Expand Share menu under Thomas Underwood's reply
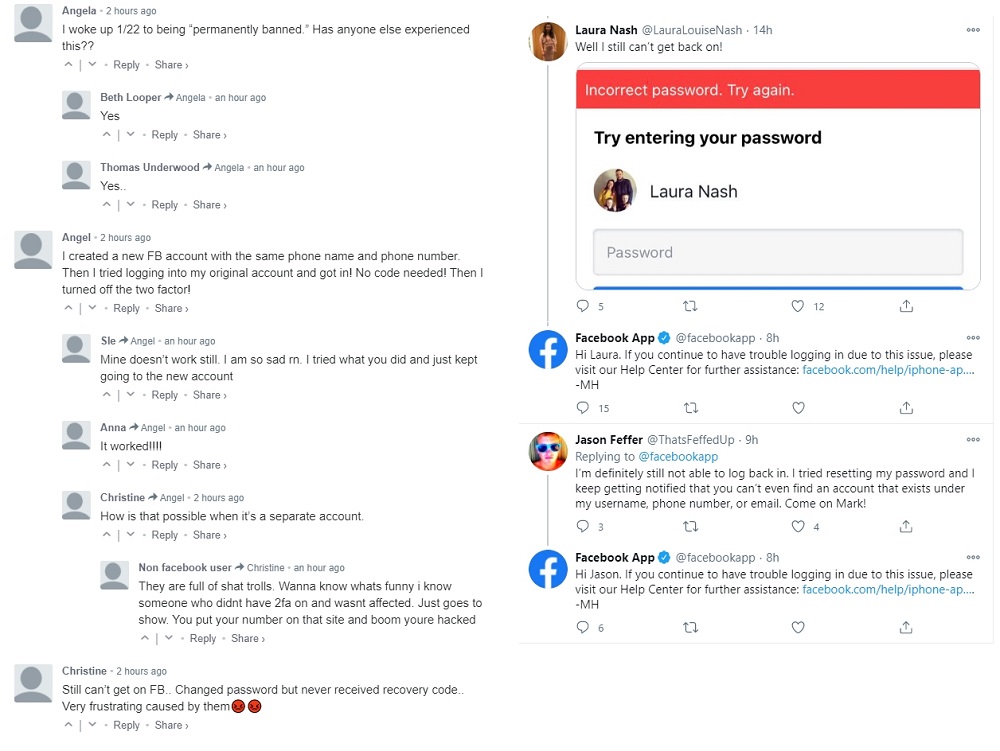This screenshot has height=751, width=1000. [209, 205]
